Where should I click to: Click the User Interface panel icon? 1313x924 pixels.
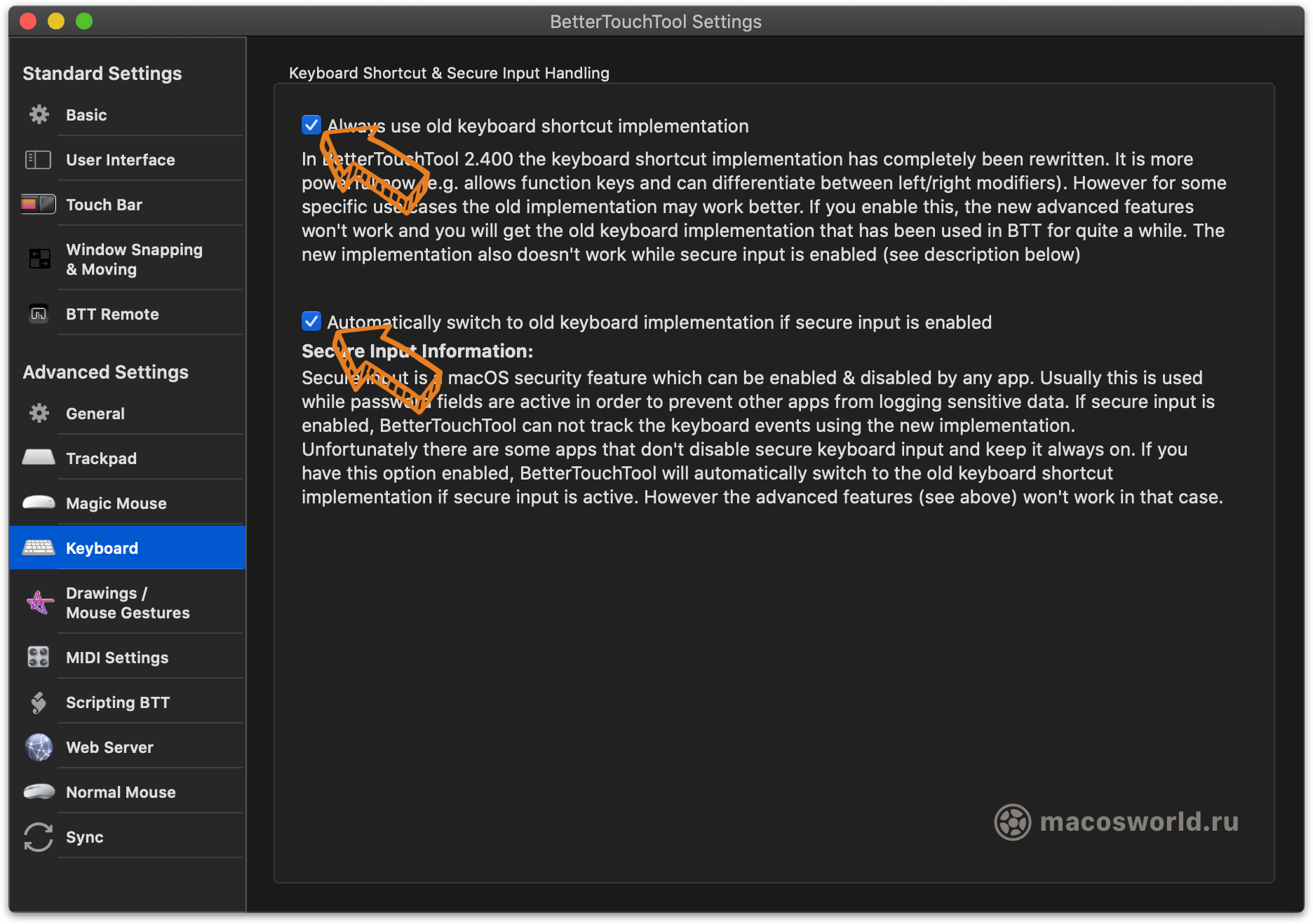pyautogui.click(x=39, y=160)
